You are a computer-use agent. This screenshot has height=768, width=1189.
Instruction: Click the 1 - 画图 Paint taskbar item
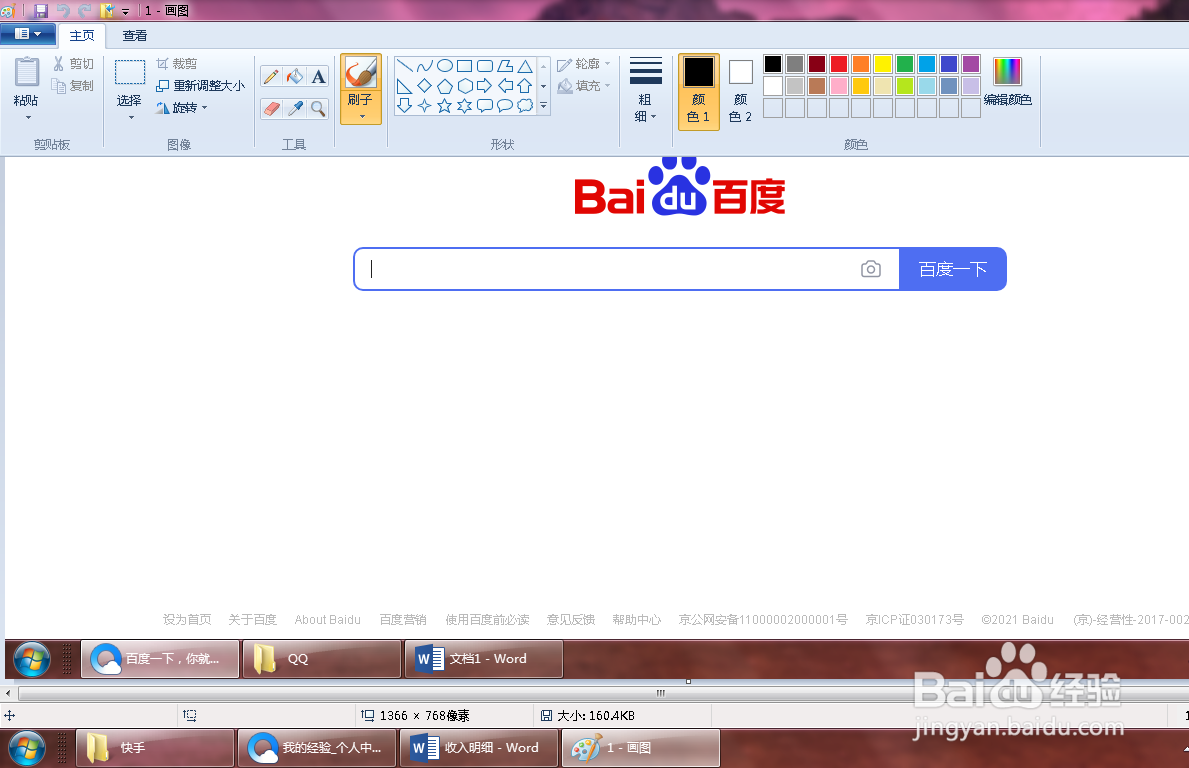(x=641, y=748)
